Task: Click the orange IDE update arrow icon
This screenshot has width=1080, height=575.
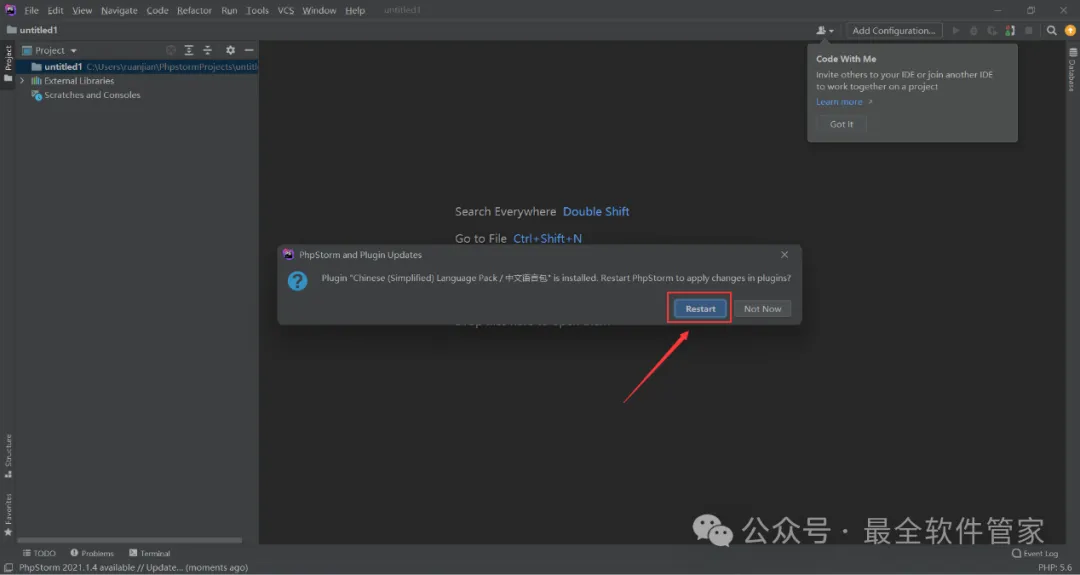Action: point(1070,30)
